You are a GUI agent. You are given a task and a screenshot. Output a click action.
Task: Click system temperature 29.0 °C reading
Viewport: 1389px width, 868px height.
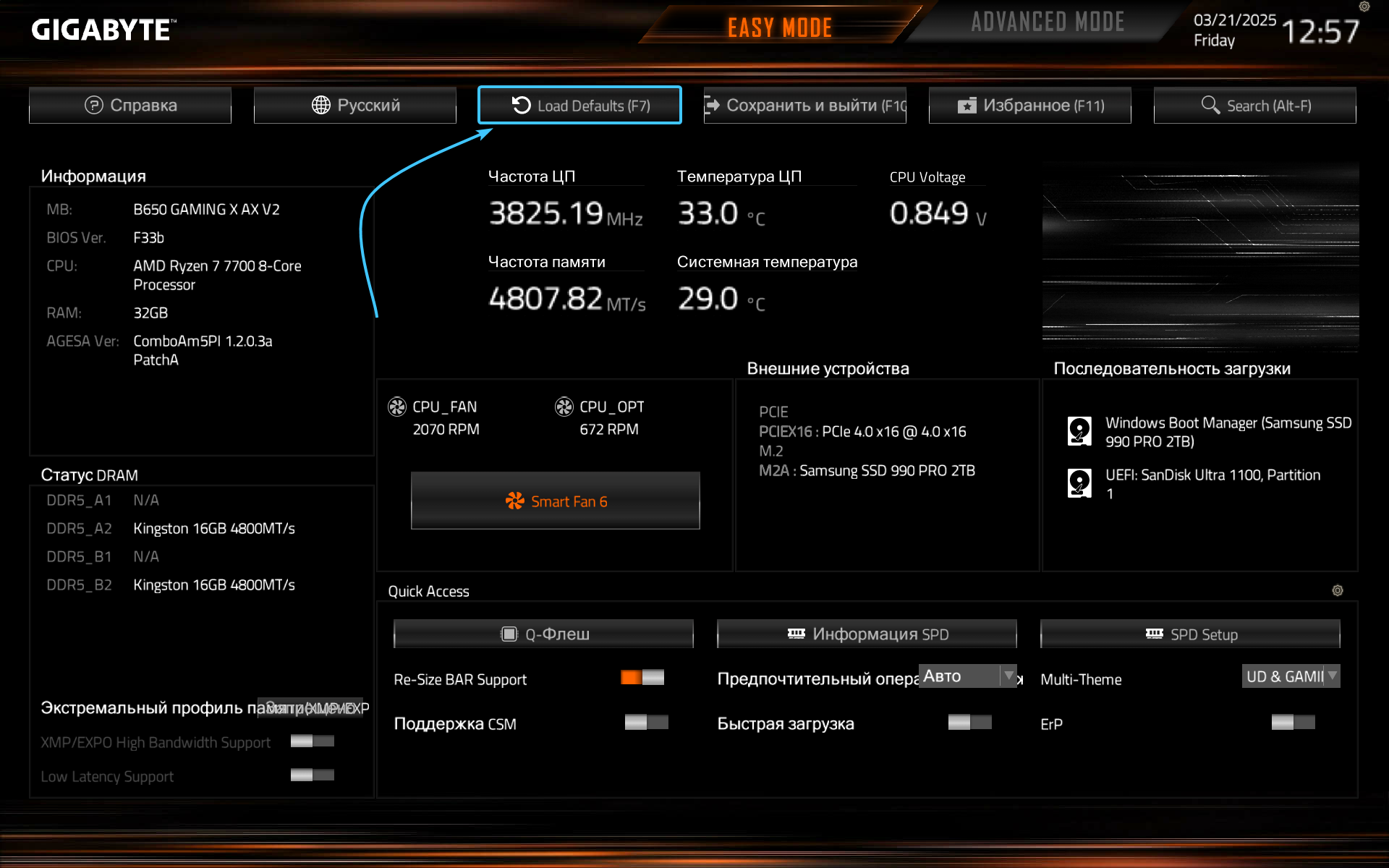click(721, 299)
